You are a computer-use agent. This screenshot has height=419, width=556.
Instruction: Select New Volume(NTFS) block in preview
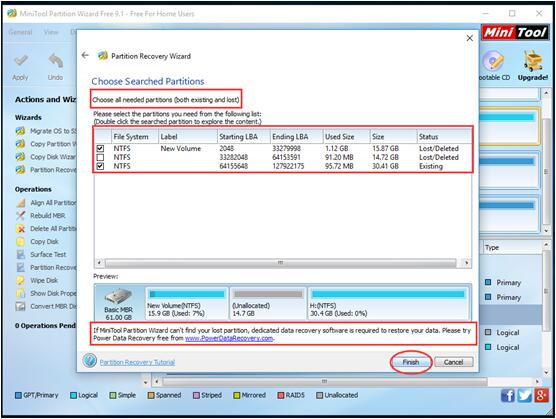click(x=187, y=303)
